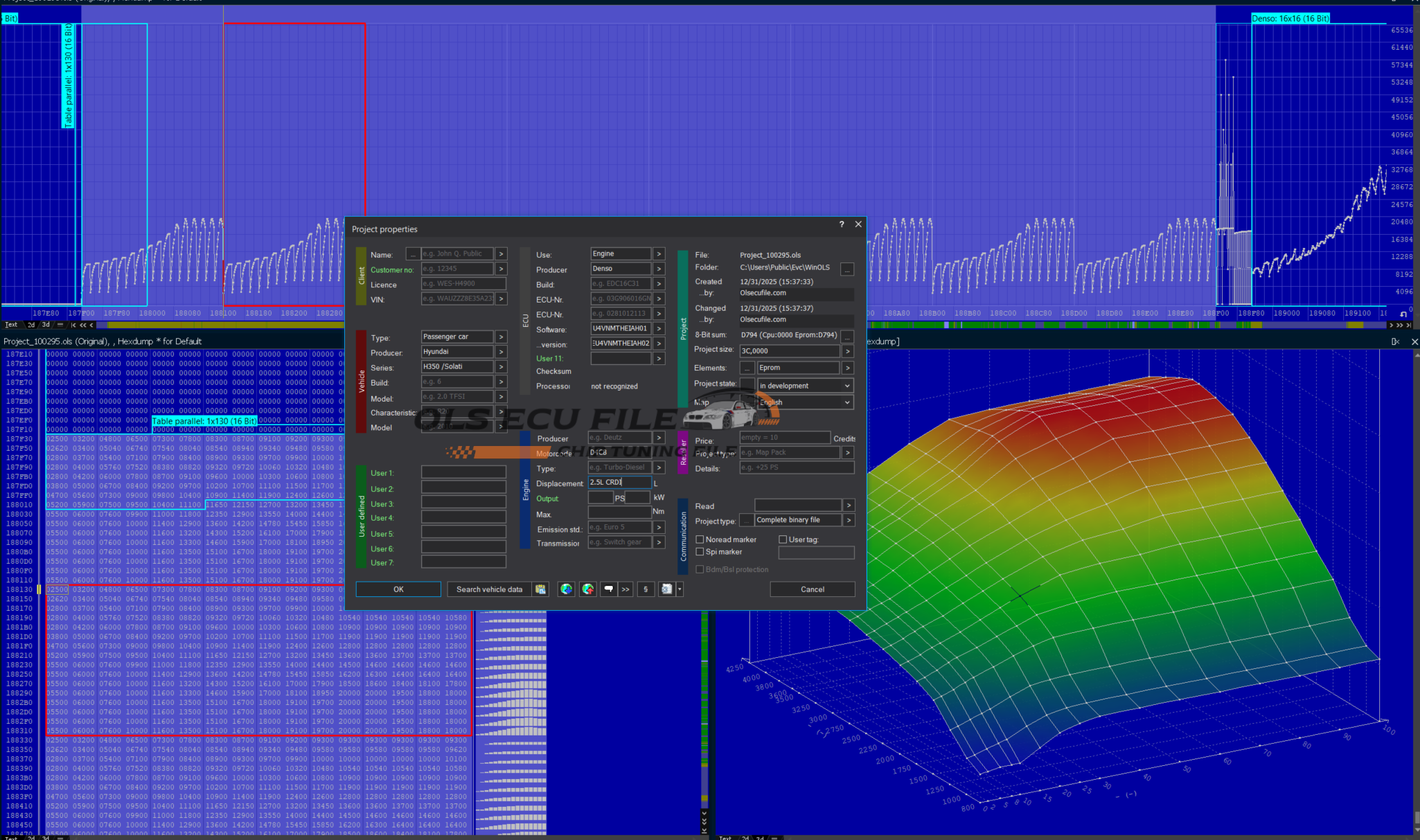The height and width of the screenshot is (840, 1420).
Task: Click Search vehicle data button
Action: coord(489,589)
